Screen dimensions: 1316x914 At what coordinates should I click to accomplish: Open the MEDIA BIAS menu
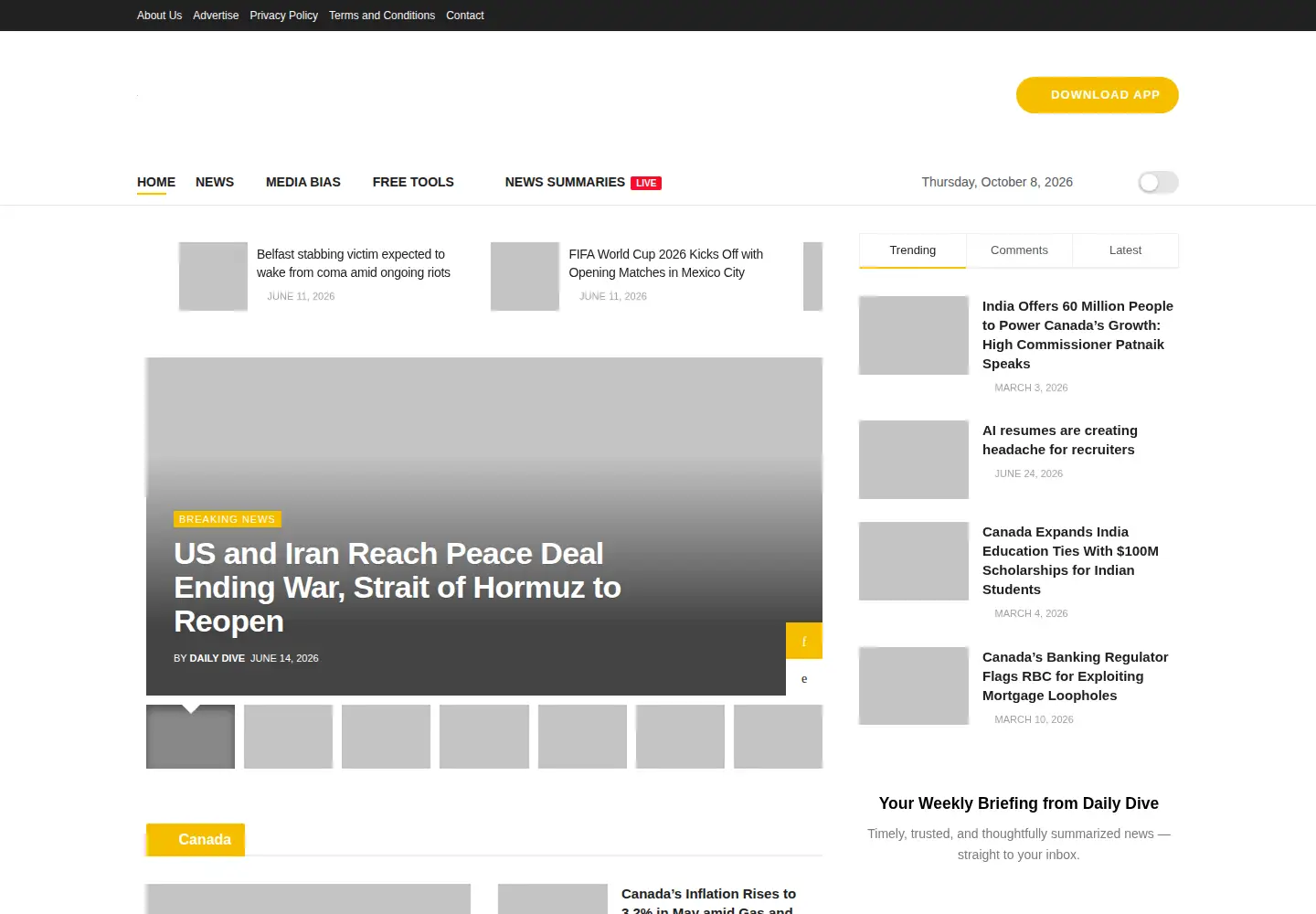303,182
